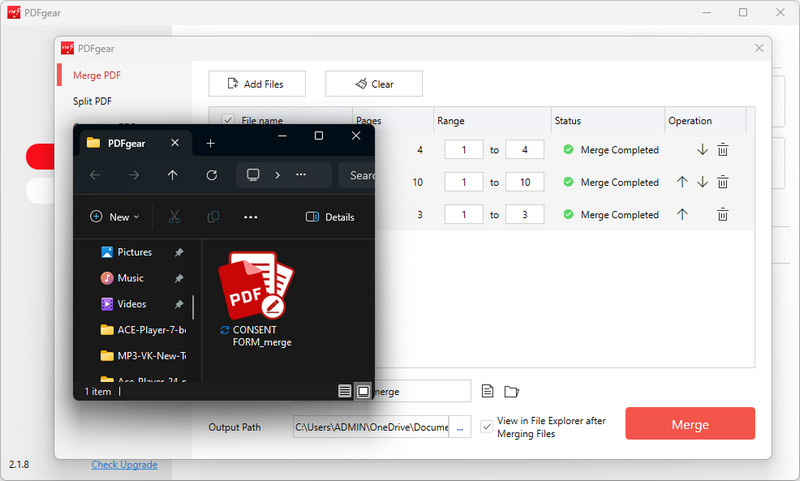This screenshot has height=481, width=800.
Task: Click the range end field showing 3
Action: click(524, 215)
